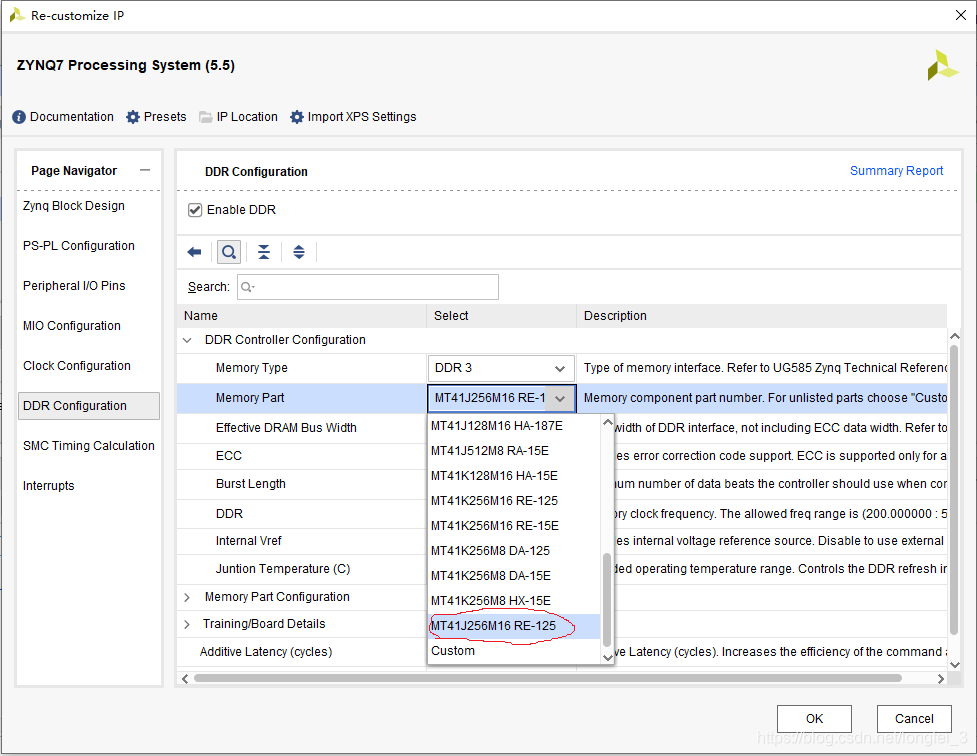Open Peripheral I/O Pins page

click(74, 285)
